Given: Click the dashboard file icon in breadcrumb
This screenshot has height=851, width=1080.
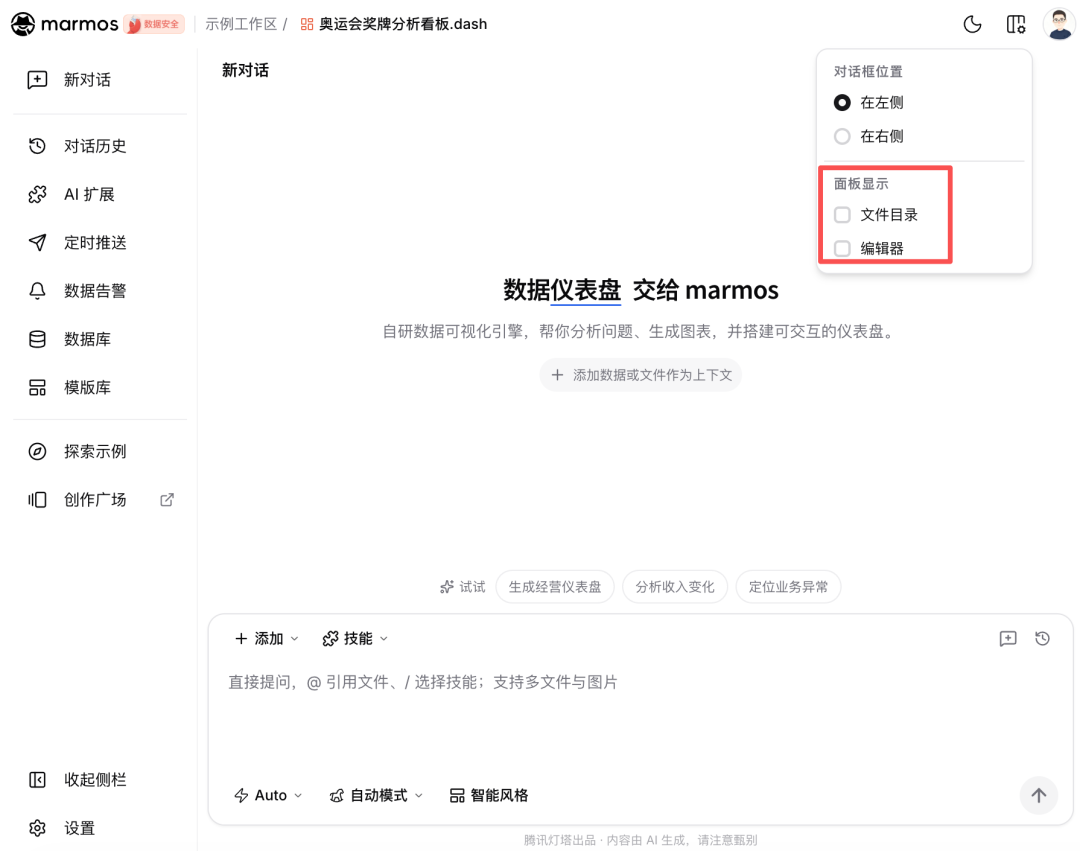Looking at the screenshot, I should (x=307, y=24).
